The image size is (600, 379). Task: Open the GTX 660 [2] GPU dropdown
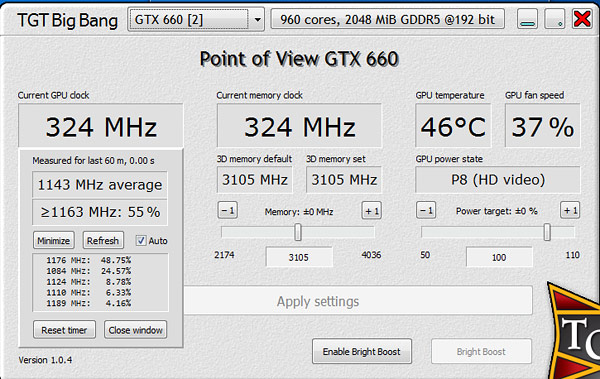196,19
